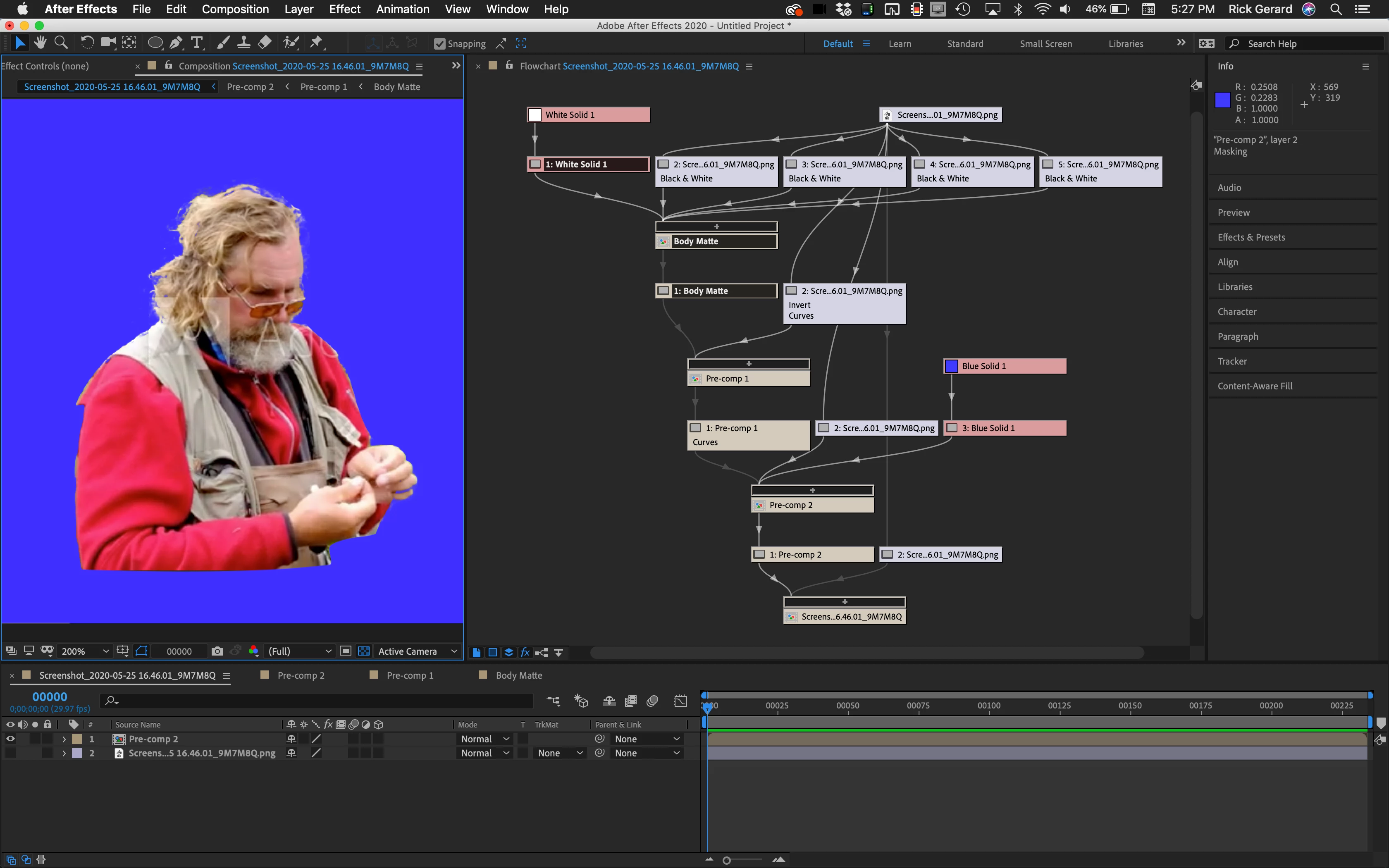
Task: Select the Hand tool
Action: (40, 43)
